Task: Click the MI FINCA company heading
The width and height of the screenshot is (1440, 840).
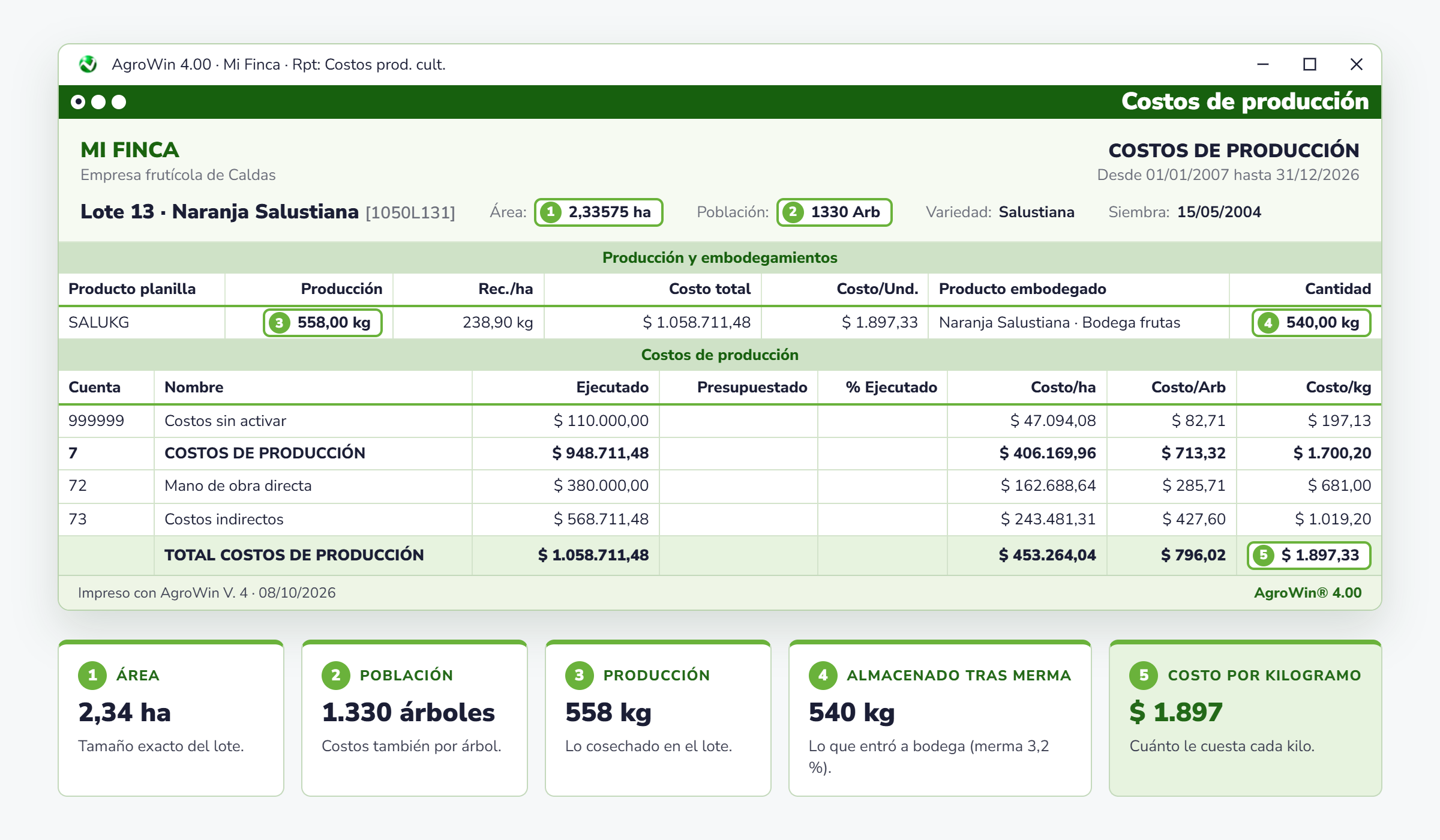Action: tap(130, 150)
